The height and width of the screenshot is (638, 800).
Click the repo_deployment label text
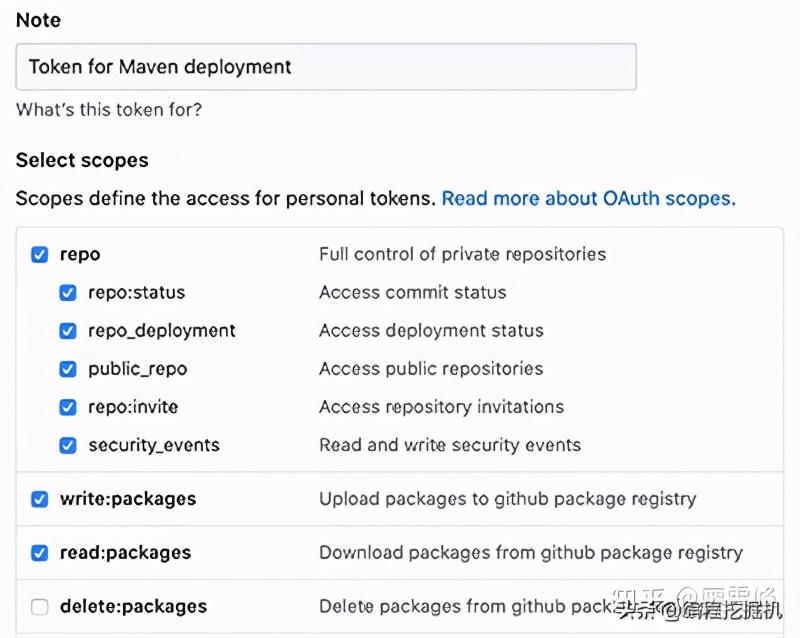pyautogui.click(x=161, y=331)
